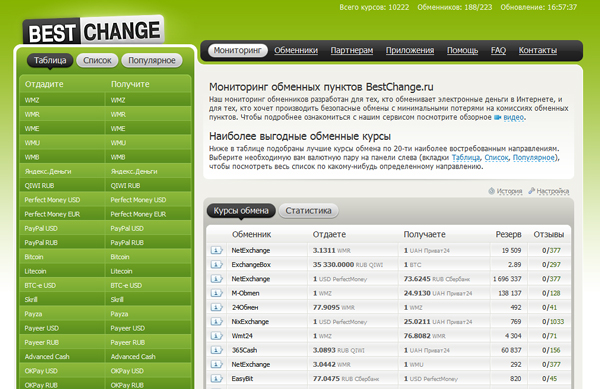The width and height of the screenshot is (600, 389).
Task: Open info icon next to 365Cash
Action: (216, 350)
